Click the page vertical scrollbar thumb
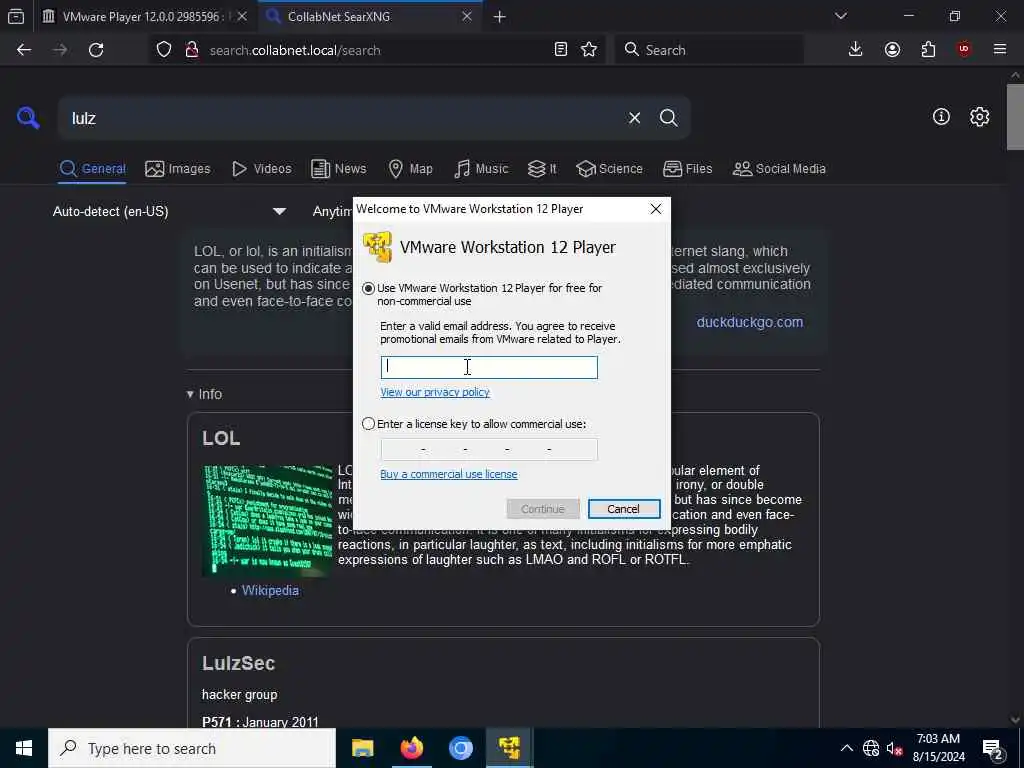The image size is (1024, 768). pos(1015,118)
